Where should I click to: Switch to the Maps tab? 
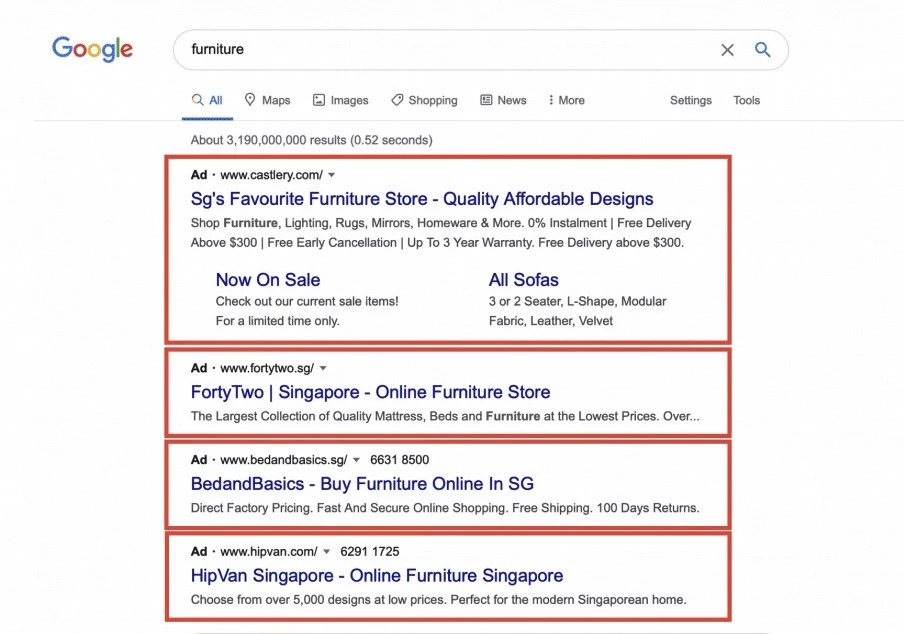268,100
